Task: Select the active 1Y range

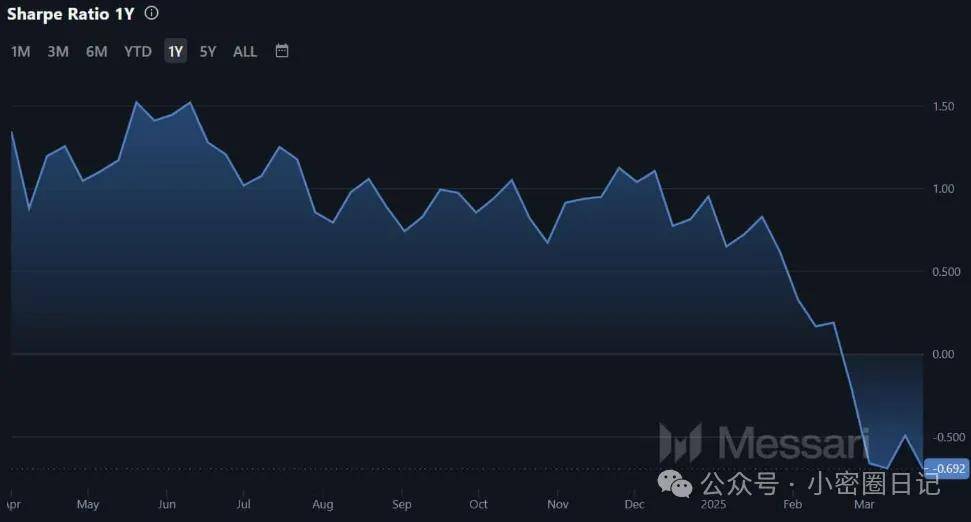Action: click(x=175, y=51)
